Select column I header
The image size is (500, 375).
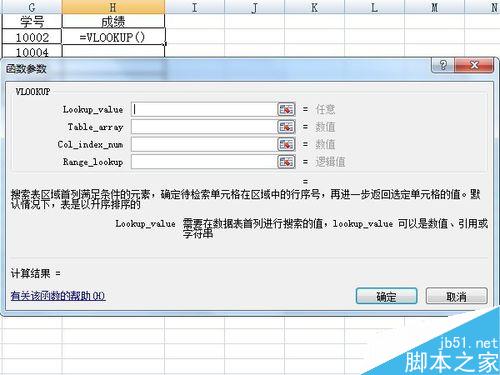tap(195, 7)
